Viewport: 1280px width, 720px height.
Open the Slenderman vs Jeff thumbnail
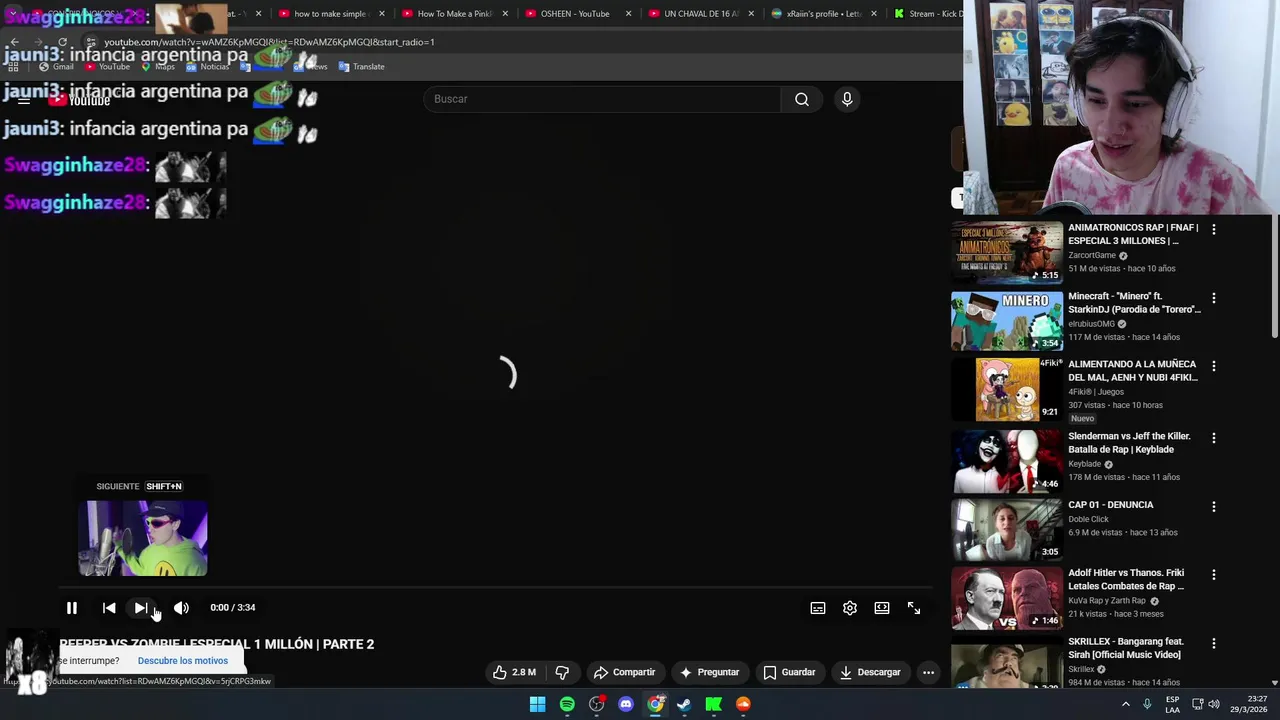[1006, 461]
